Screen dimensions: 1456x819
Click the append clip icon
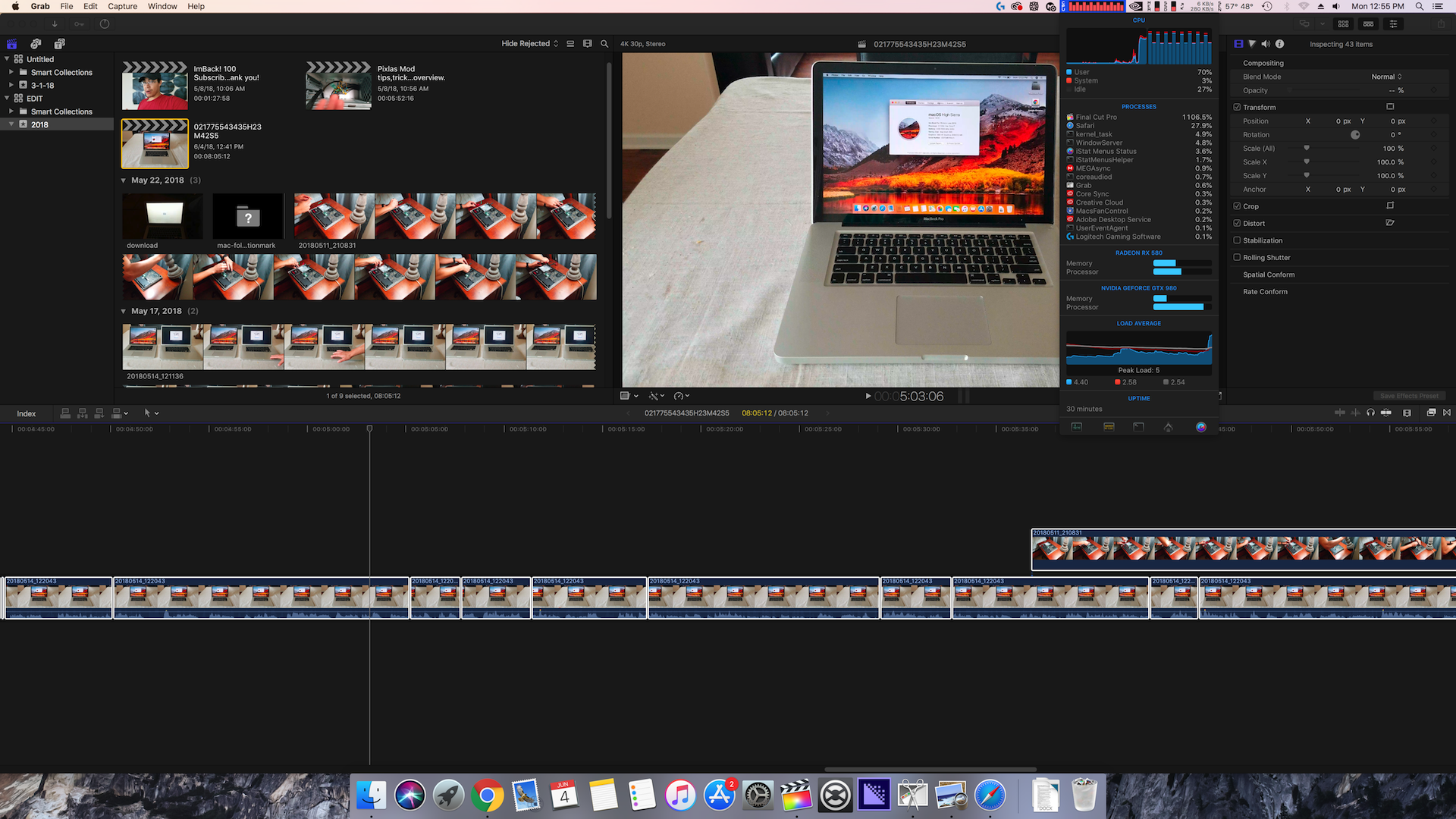(99, 413)
